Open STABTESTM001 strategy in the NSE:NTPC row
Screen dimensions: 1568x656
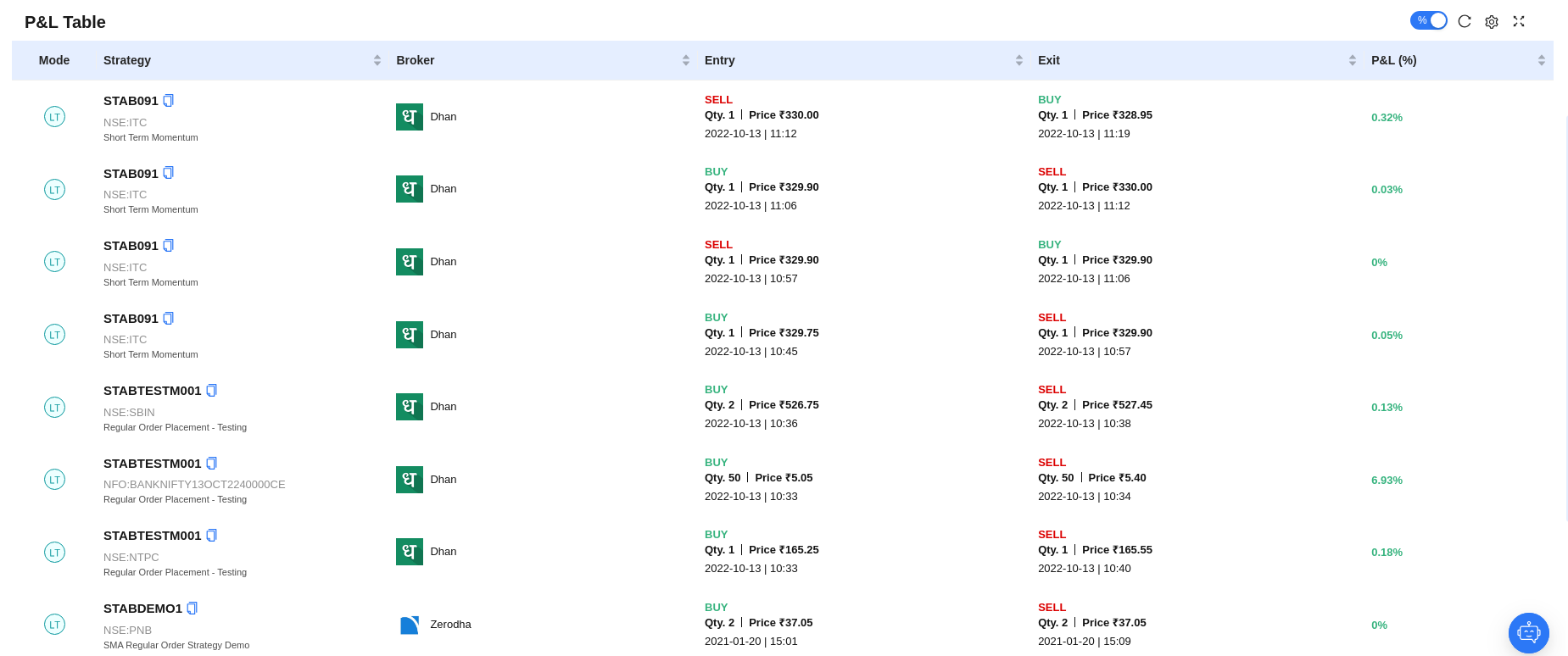(153, 536)
